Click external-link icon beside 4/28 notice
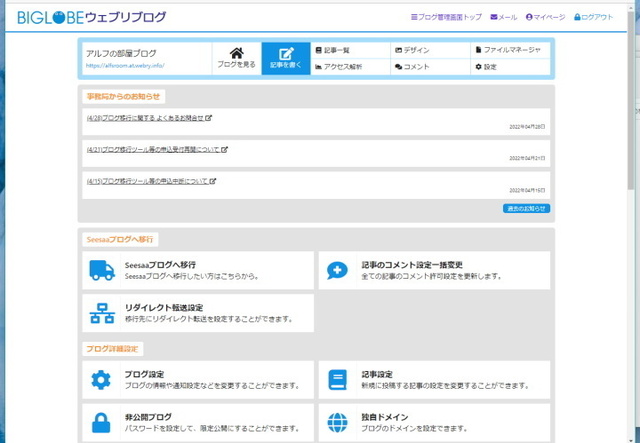Viewport: 640px width, 443px height. [x=209, y=118]
